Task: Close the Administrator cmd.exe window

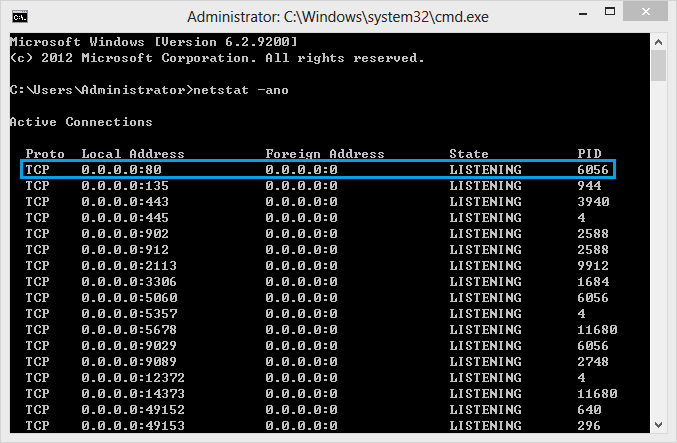Action: [x=645, y=12]
